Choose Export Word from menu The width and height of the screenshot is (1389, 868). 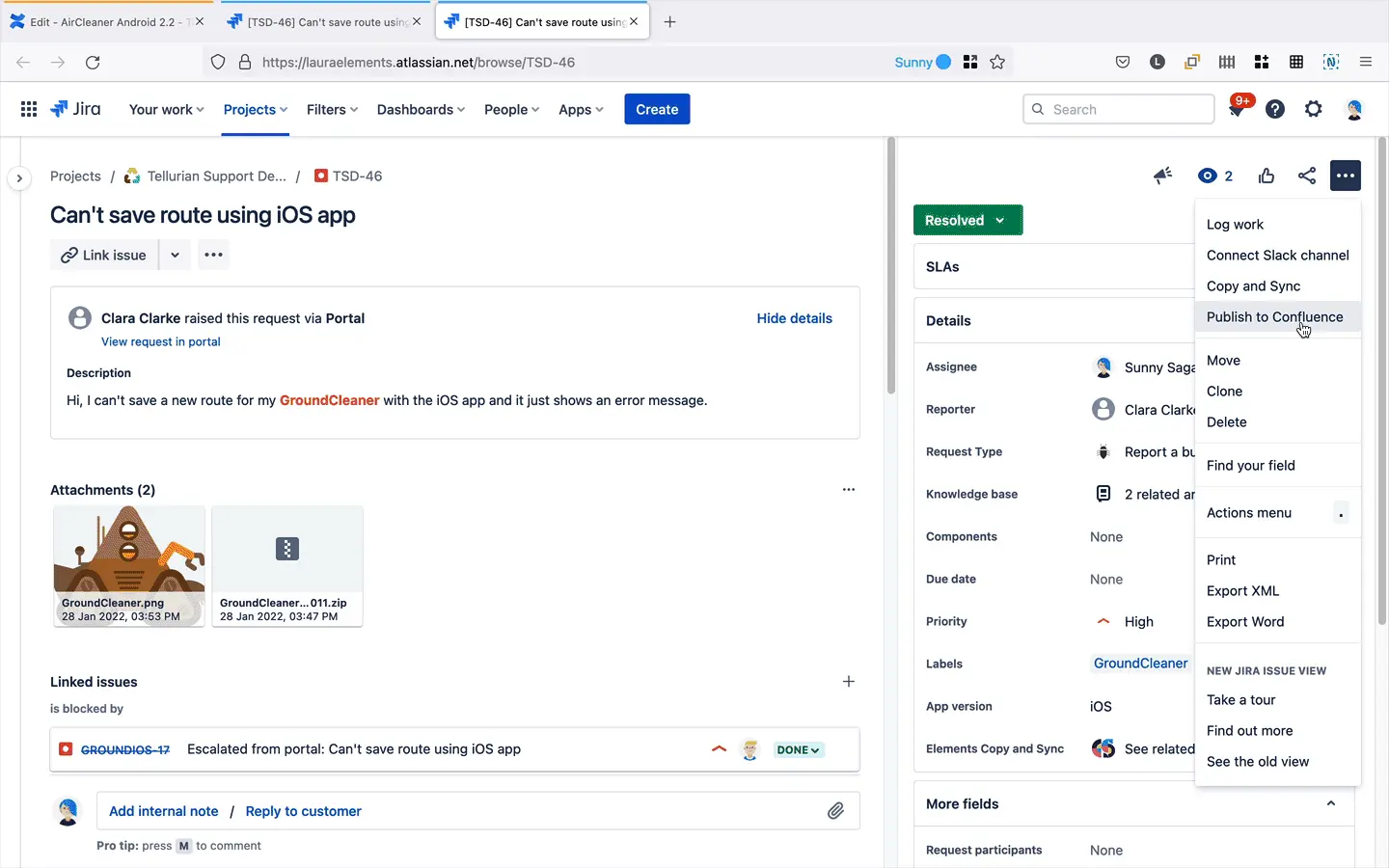(1245, 622)
